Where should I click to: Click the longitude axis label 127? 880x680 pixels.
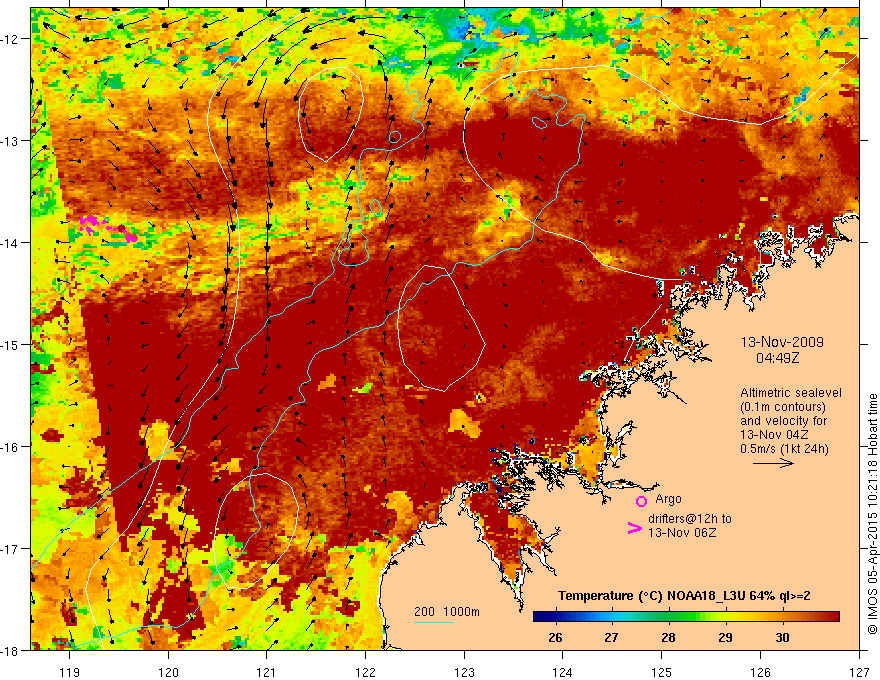coord(859,672)
